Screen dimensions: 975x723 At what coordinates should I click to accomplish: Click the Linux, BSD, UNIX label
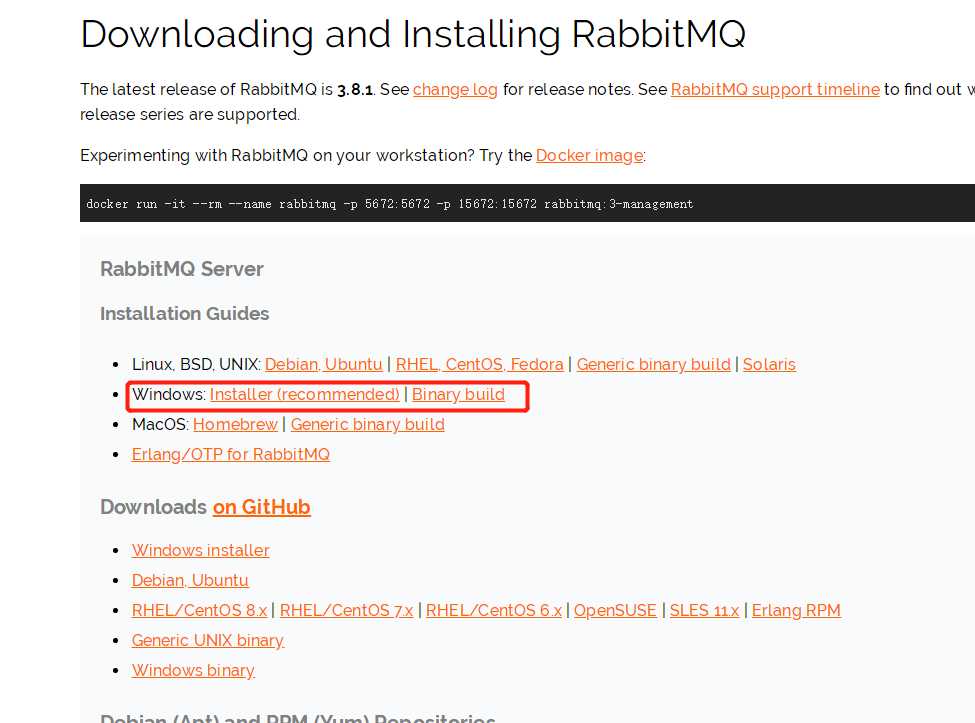(196, 364)
